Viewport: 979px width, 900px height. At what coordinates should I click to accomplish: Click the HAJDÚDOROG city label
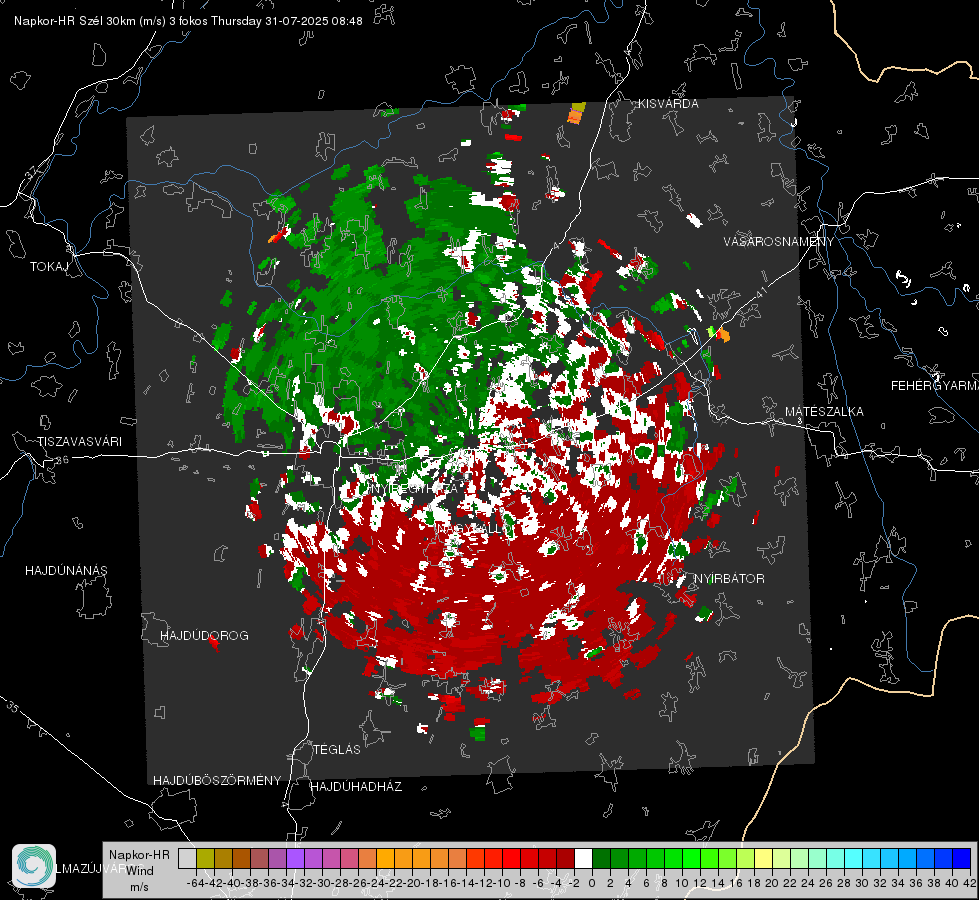(x=204, y=635)
